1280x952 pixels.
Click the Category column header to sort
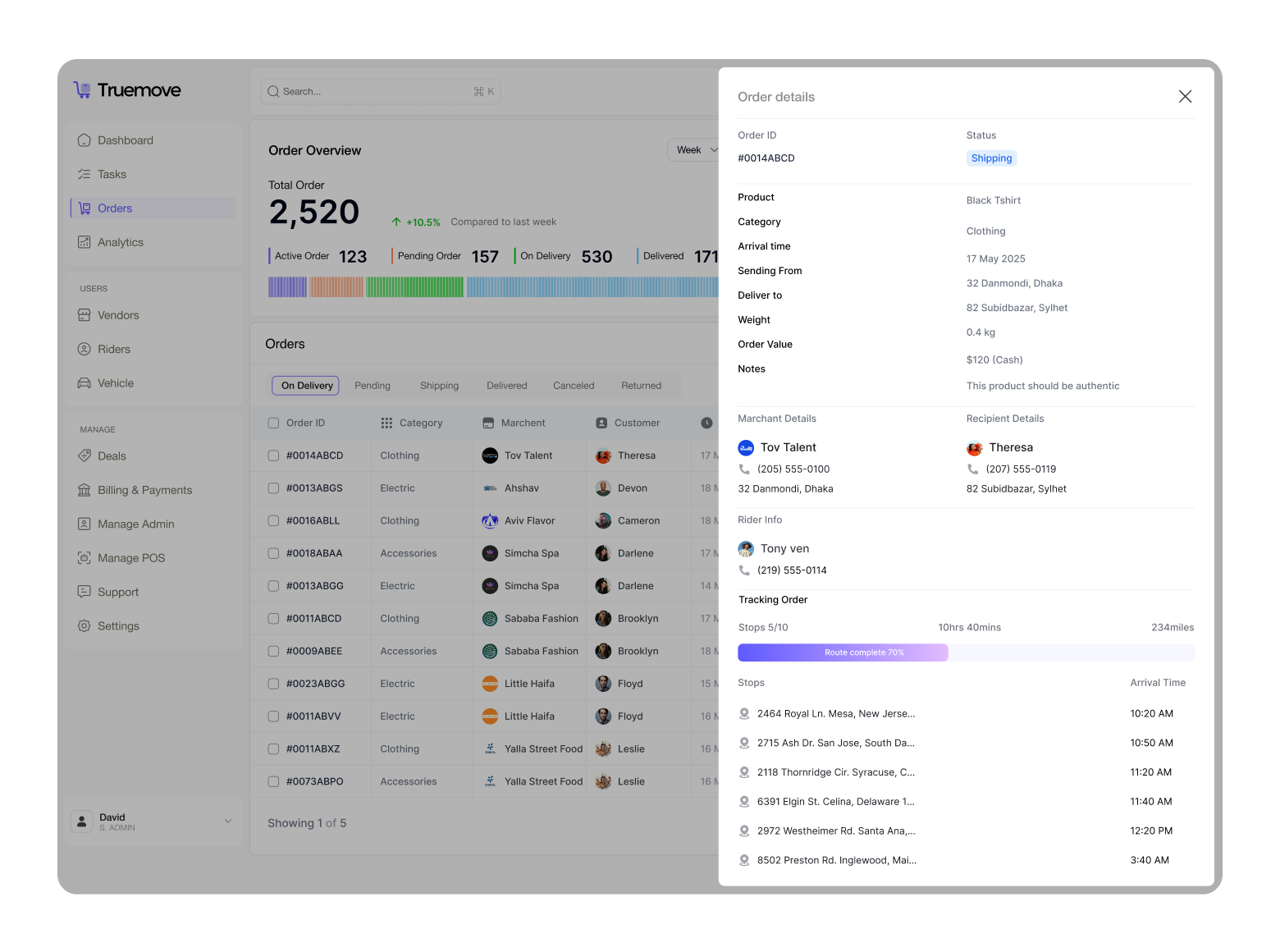420,423
